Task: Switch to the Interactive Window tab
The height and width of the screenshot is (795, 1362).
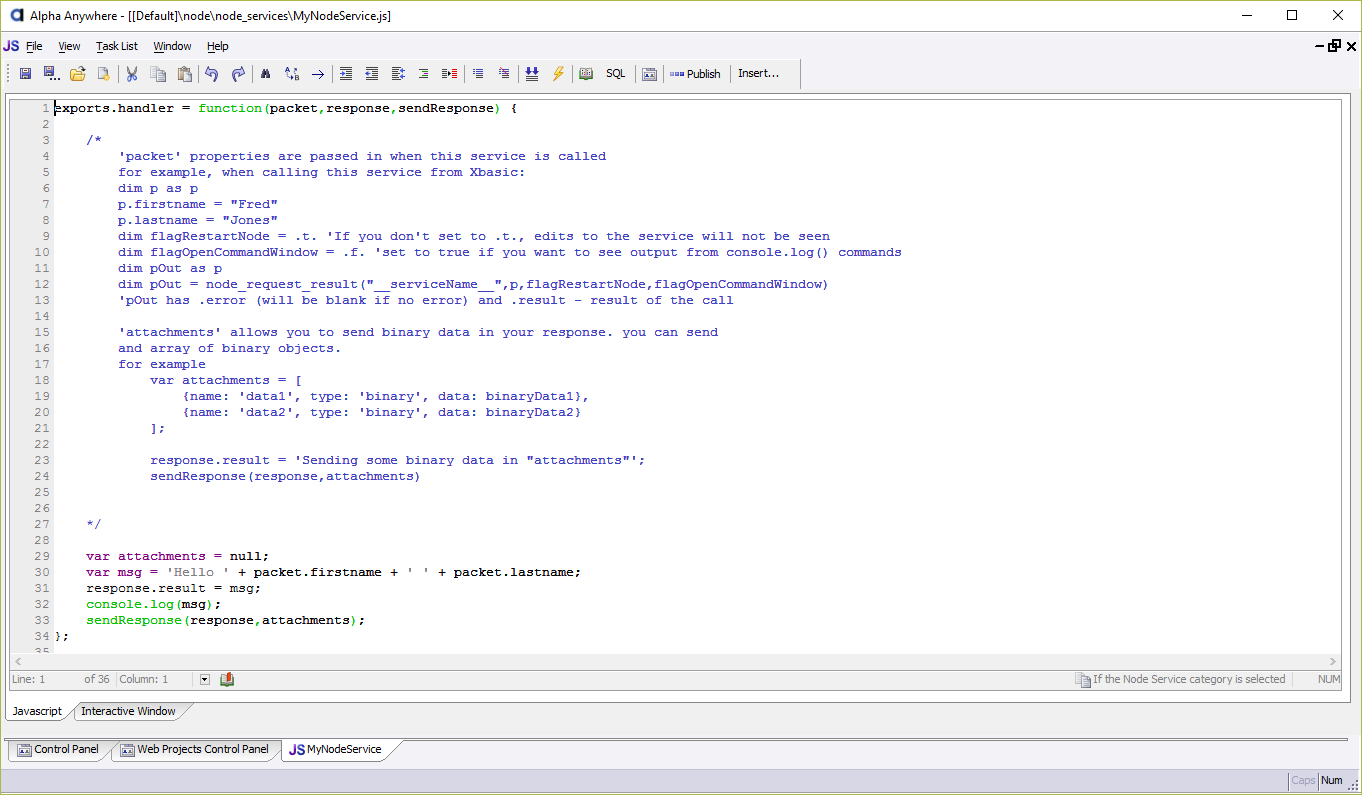Action: tap(128, 711)
